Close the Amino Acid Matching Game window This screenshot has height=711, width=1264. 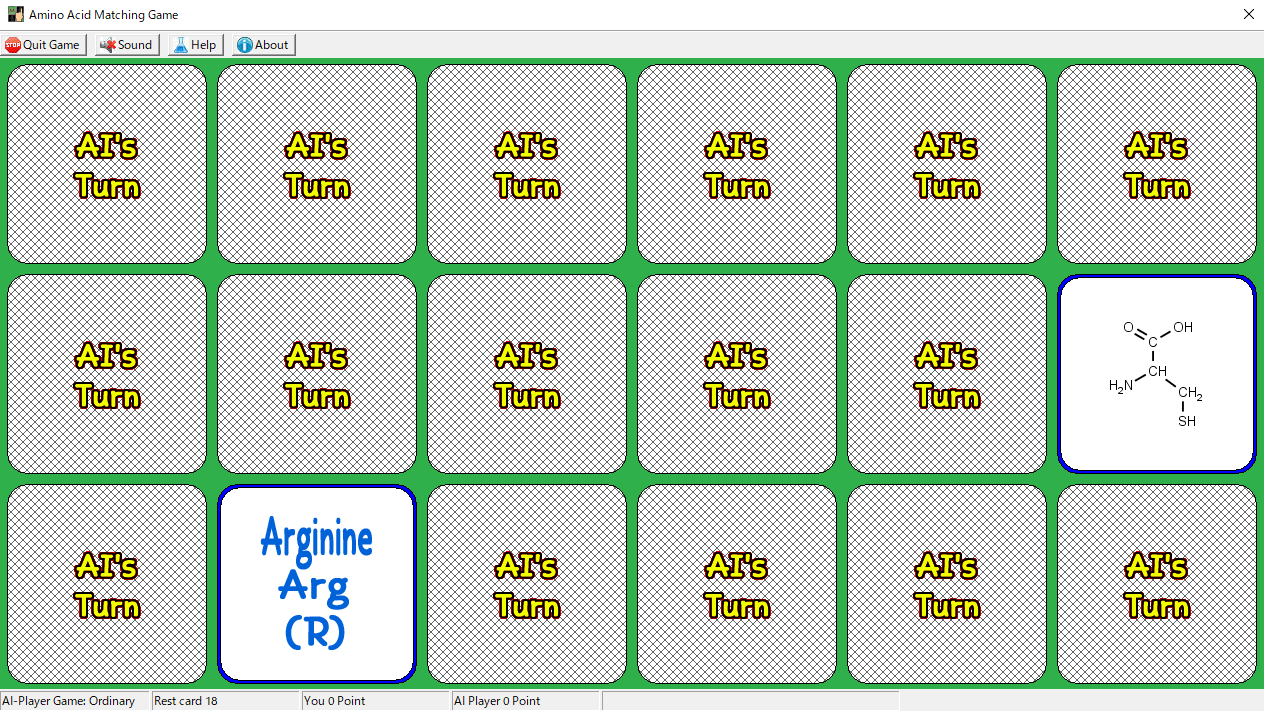click(x=1248, y=15)
